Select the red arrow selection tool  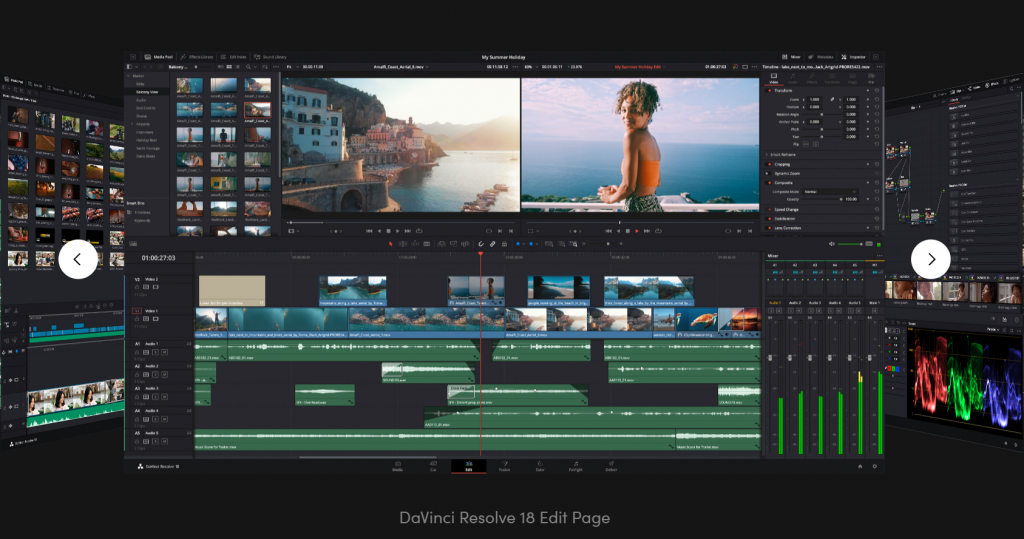pyautogui.click(x=391, y=244)
